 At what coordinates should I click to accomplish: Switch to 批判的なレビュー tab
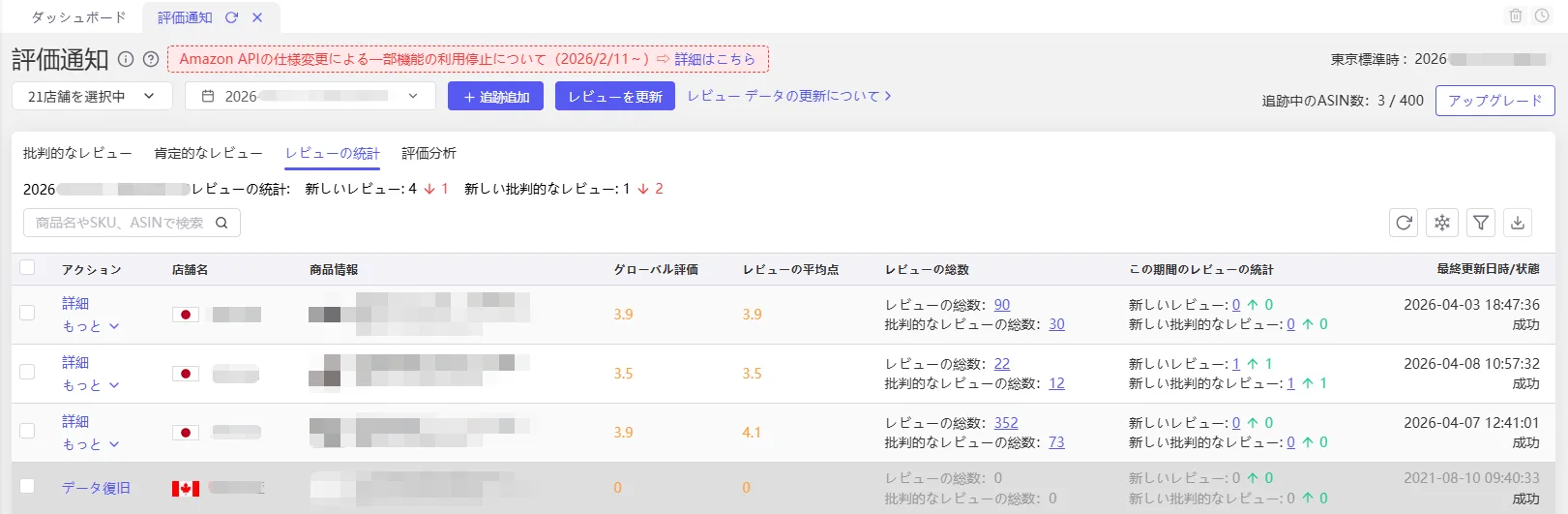point(77,153)
